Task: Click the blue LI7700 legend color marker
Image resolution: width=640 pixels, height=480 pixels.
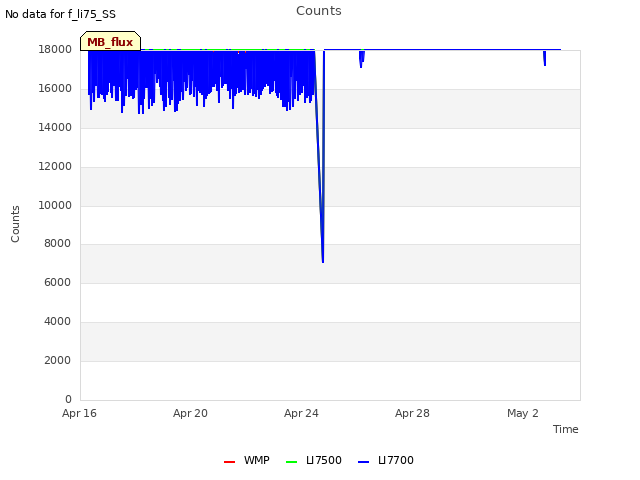Action: (x=363, y=462)
